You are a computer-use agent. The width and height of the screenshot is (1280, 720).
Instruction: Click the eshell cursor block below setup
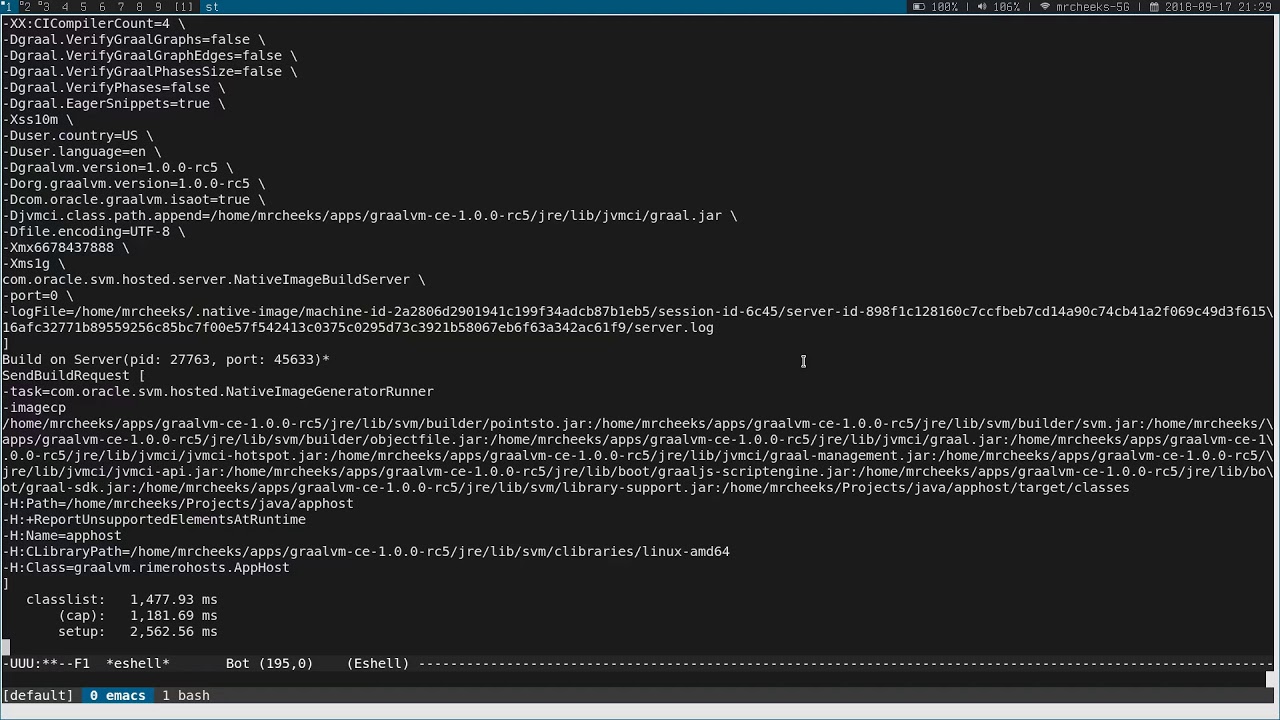6,647
